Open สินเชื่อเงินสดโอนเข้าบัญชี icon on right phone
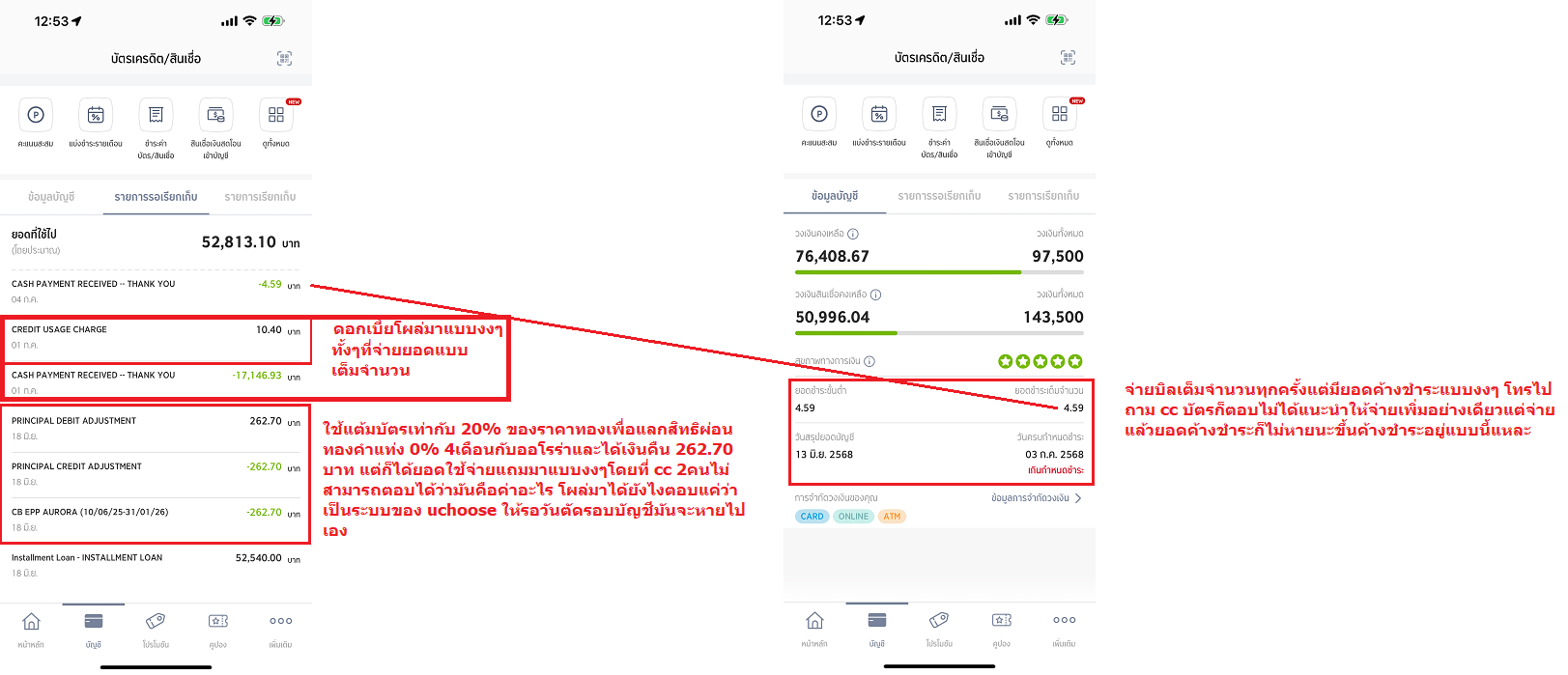Image resolution: width=1568 pixels, height=675 pixels. (999, 114)
